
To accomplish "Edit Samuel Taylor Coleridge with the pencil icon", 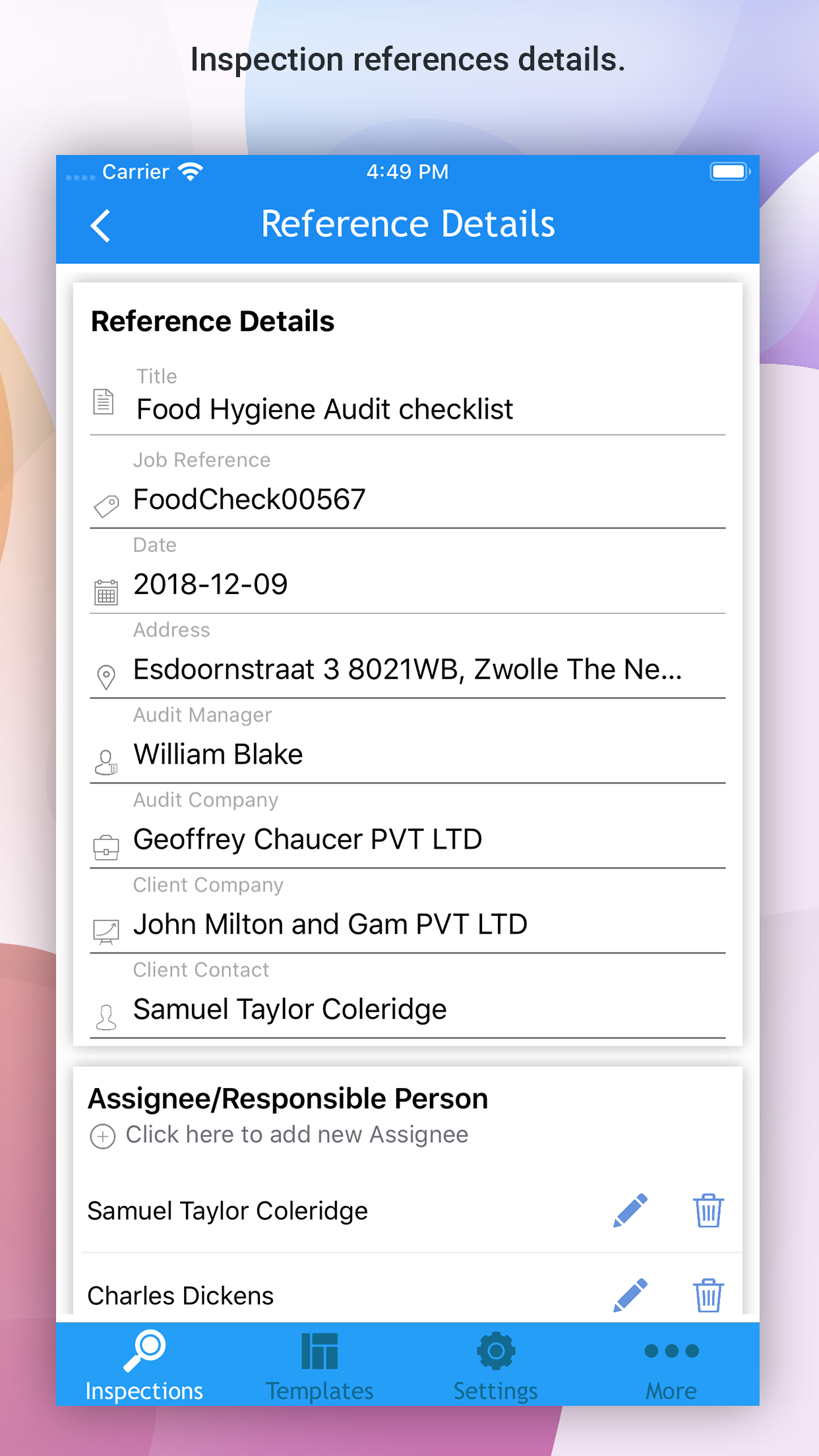I will click(x=629, y=1211).
